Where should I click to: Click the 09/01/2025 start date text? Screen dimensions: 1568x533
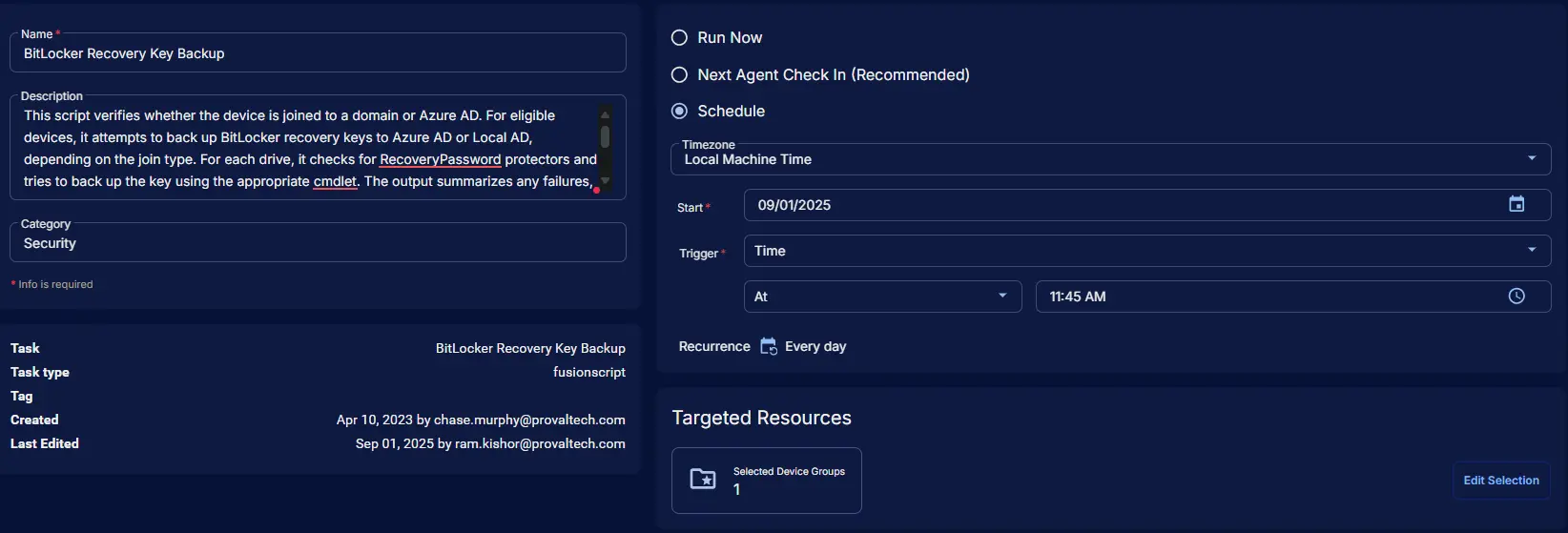[x=794, y=205]
